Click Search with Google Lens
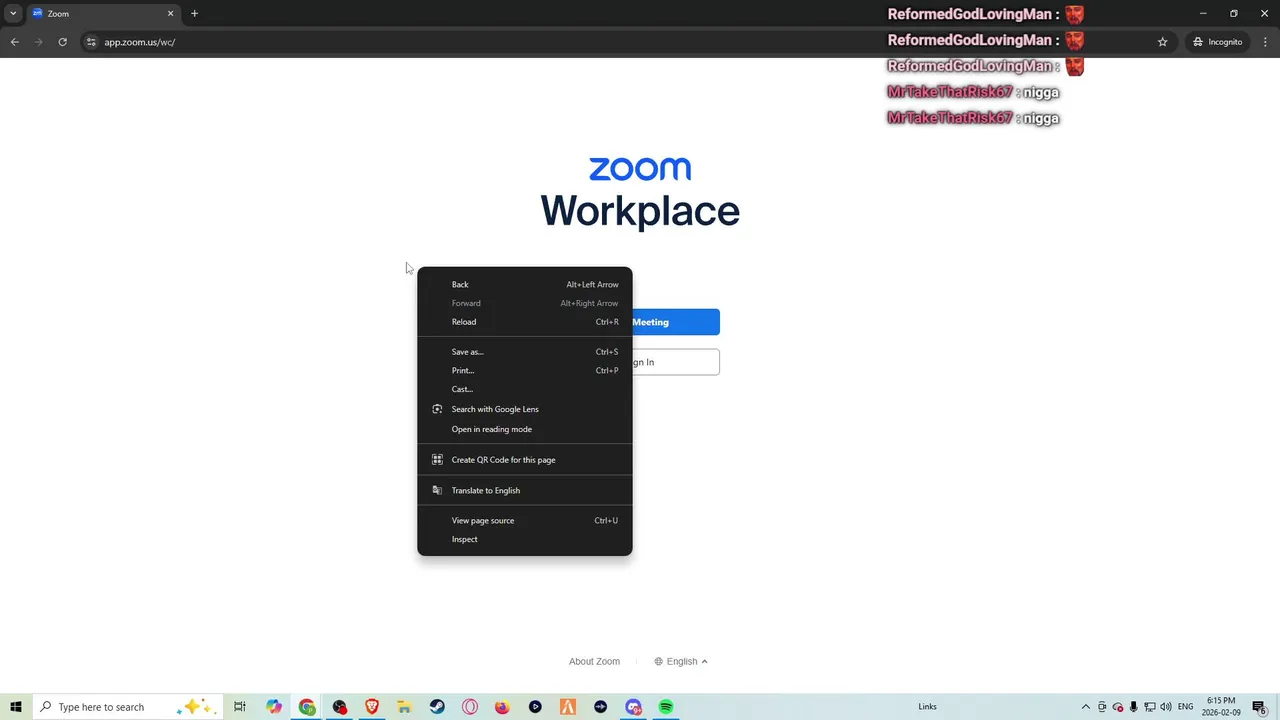 524,409
